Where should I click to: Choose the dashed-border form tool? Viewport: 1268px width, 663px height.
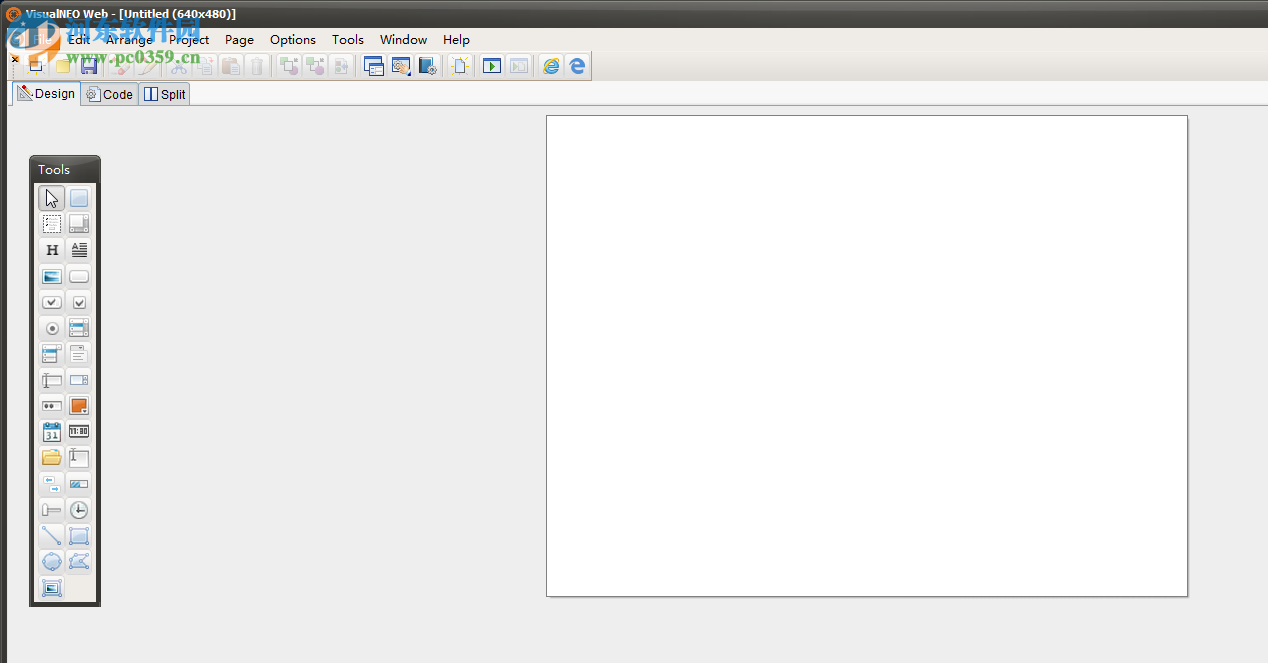pos(52,224)
